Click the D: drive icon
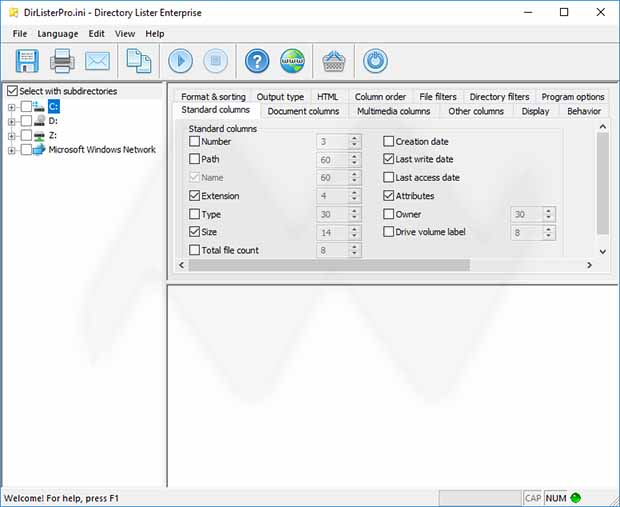Viewport: 620px width, 507px height. pos(39,120)
